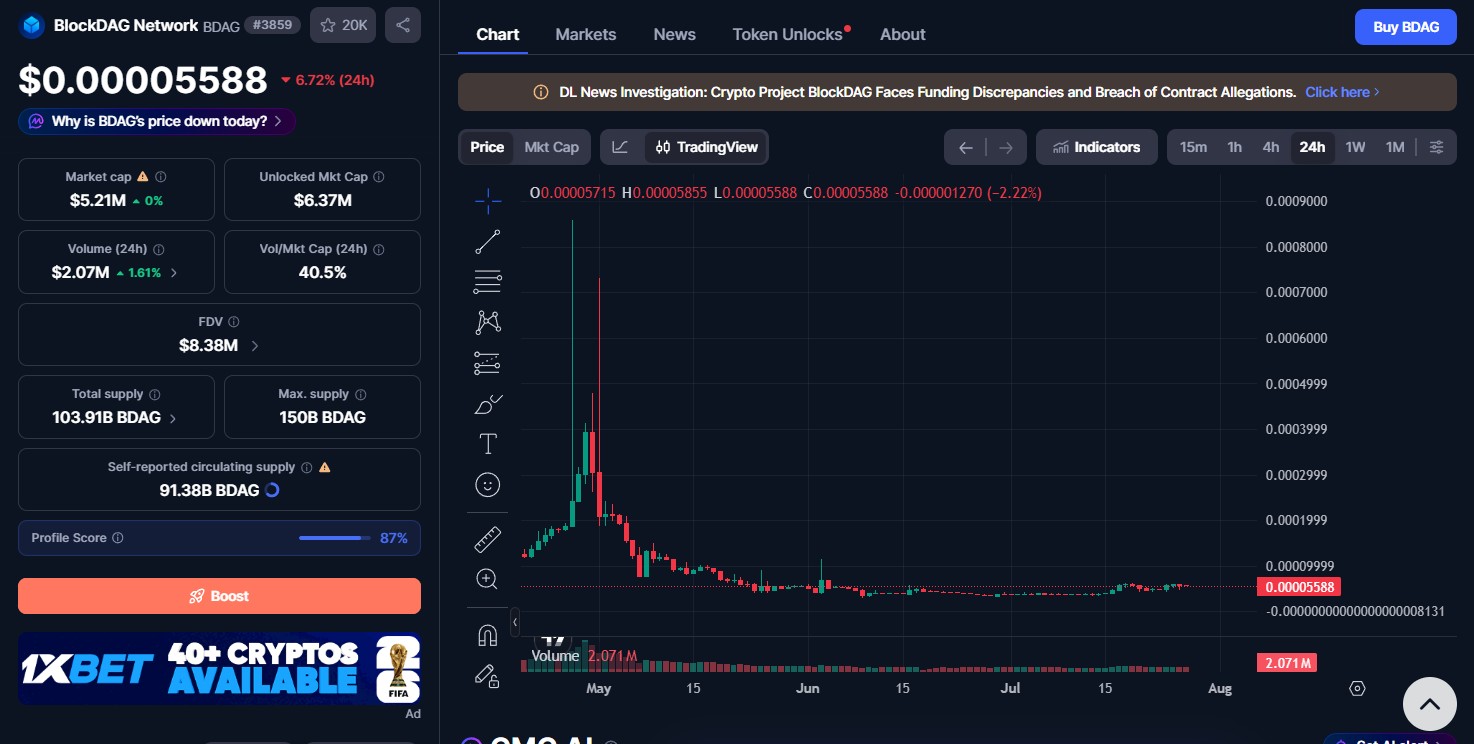Click the Market cap info icon
This screenshot has height=744, width=1474.
[x=161, y=176]
